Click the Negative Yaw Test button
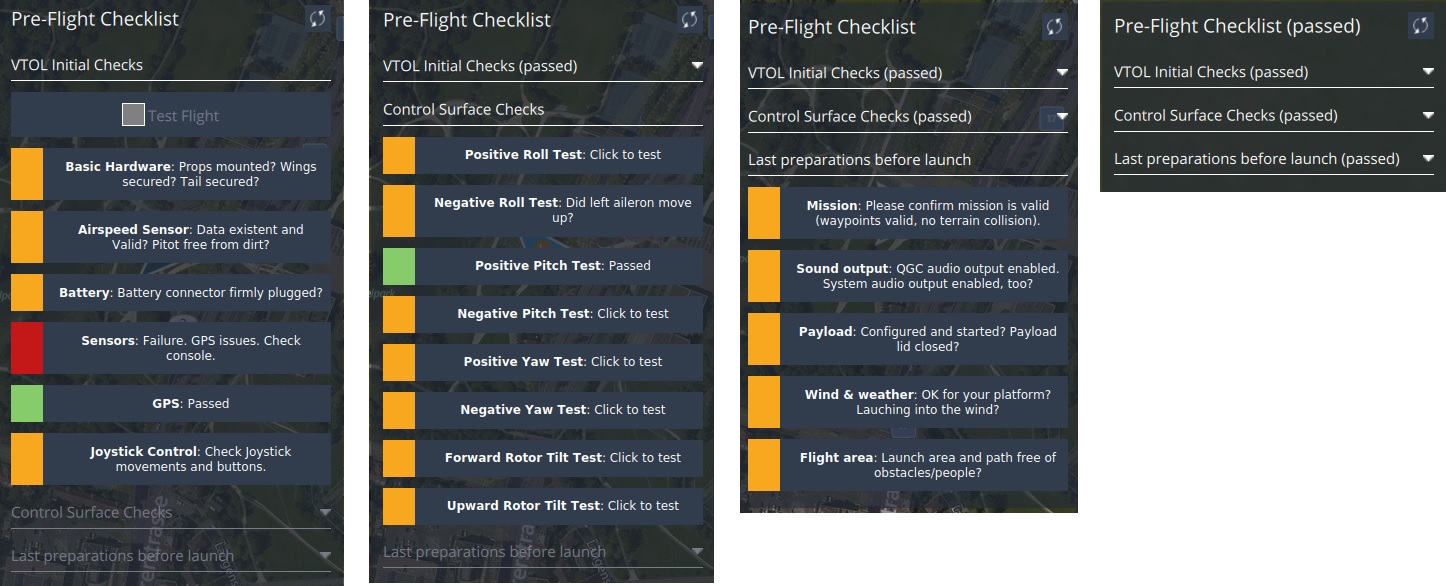This screenshot has width=1446, height=586. pos(543,410)
